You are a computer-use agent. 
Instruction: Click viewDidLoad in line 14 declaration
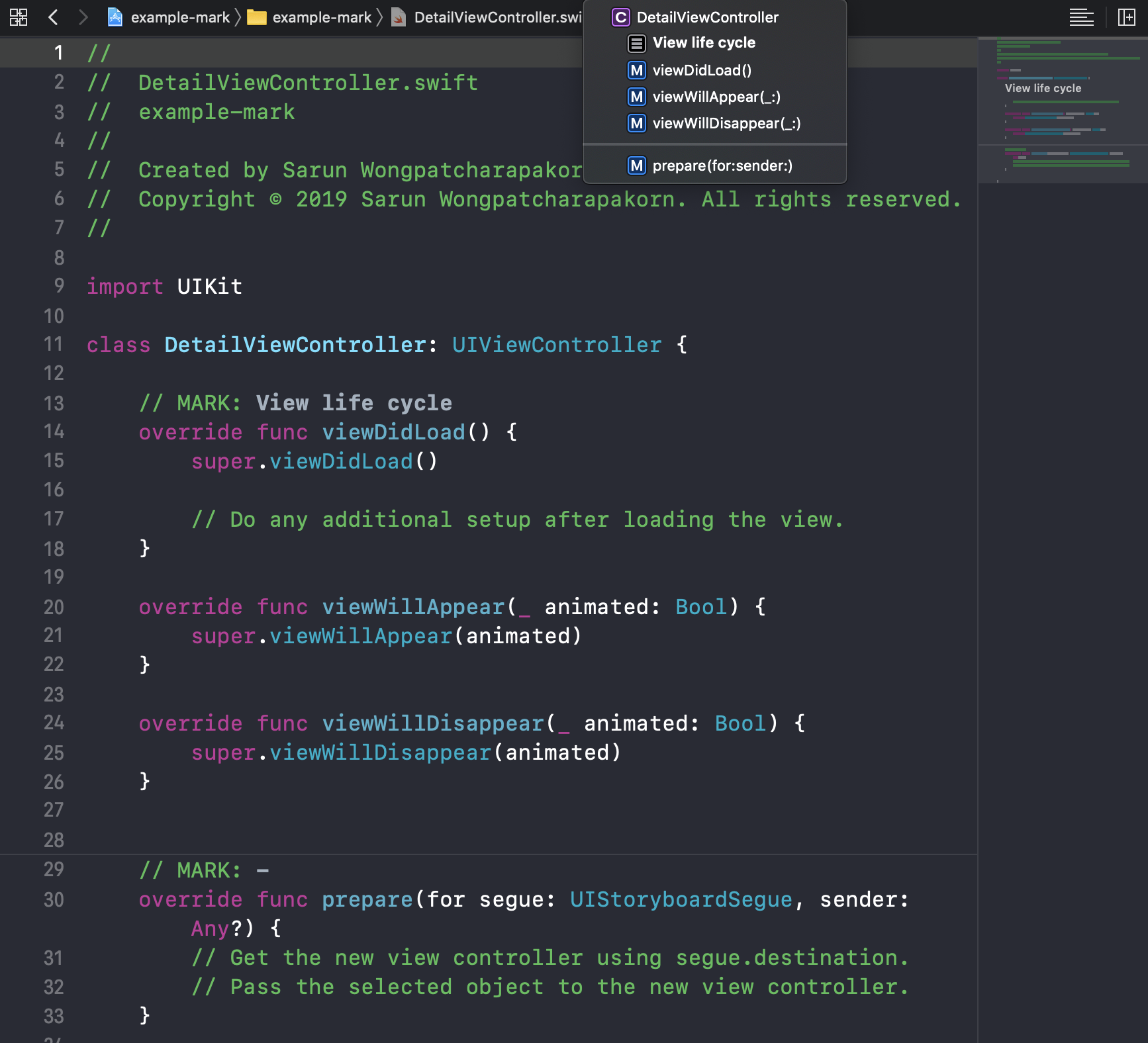click(x=393, y=432)
